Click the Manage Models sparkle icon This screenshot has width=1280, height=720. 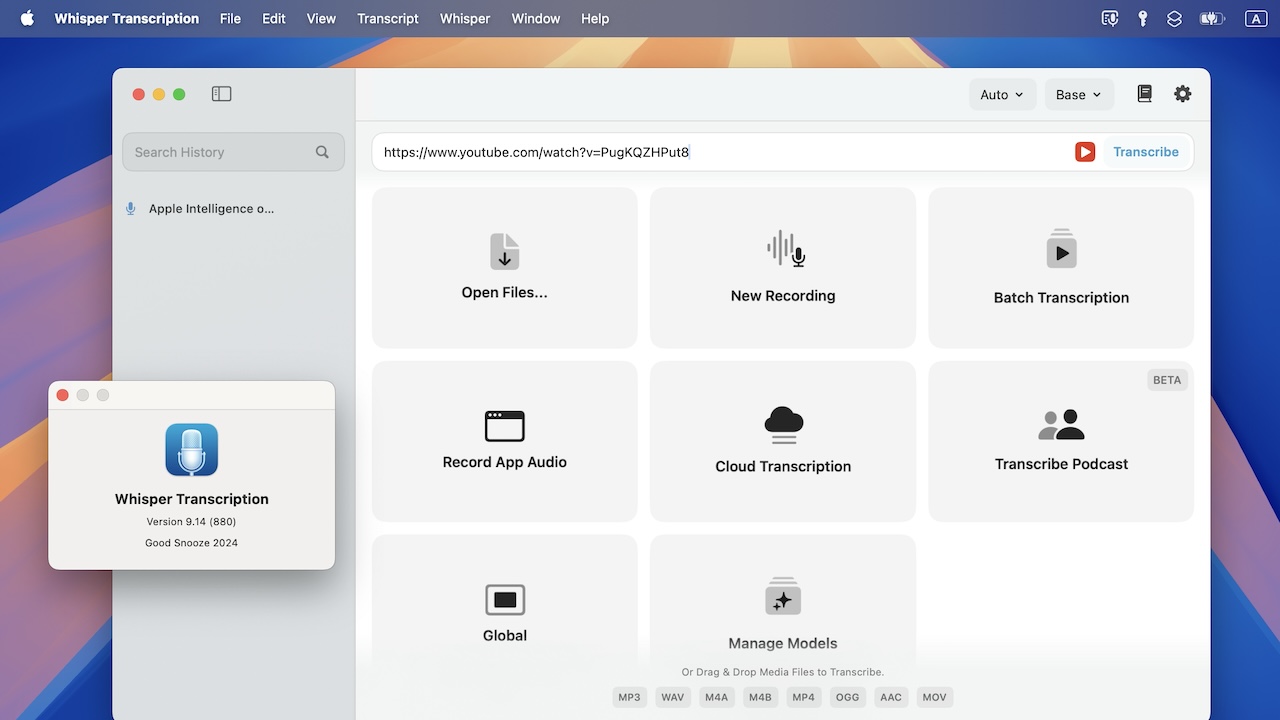click(x=783, y=596)
